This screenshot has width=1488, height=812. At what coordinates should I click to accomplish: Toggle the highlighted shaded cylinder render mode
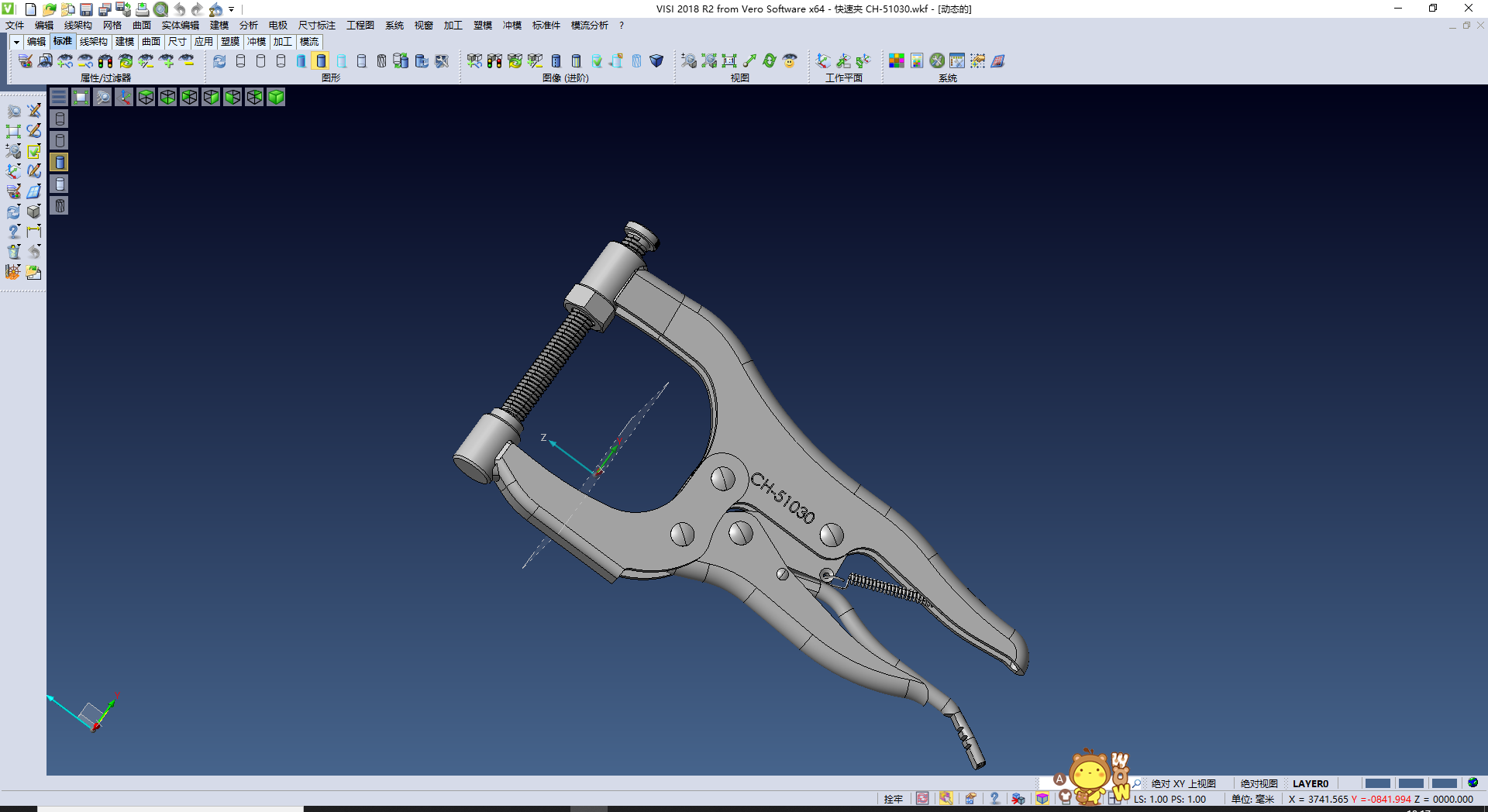(321, 61)
